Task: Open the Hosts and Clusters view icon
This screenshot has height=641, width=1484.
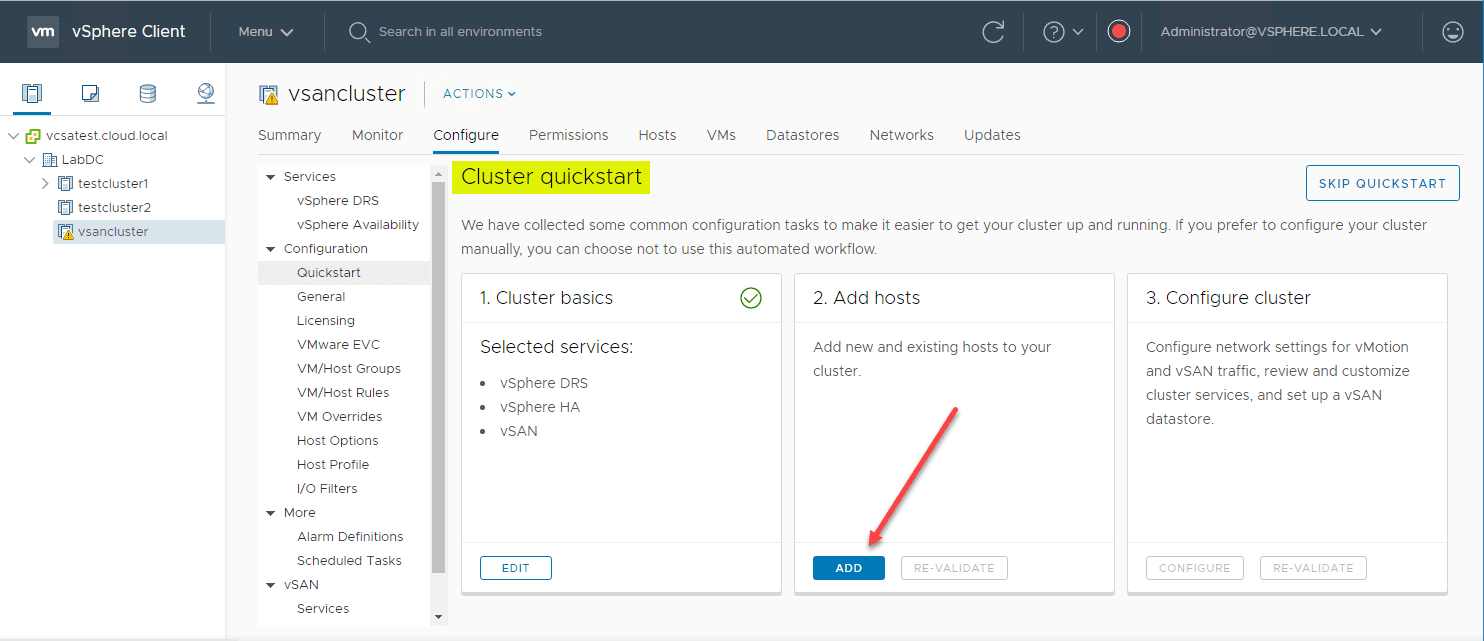Action: [32, 94]
